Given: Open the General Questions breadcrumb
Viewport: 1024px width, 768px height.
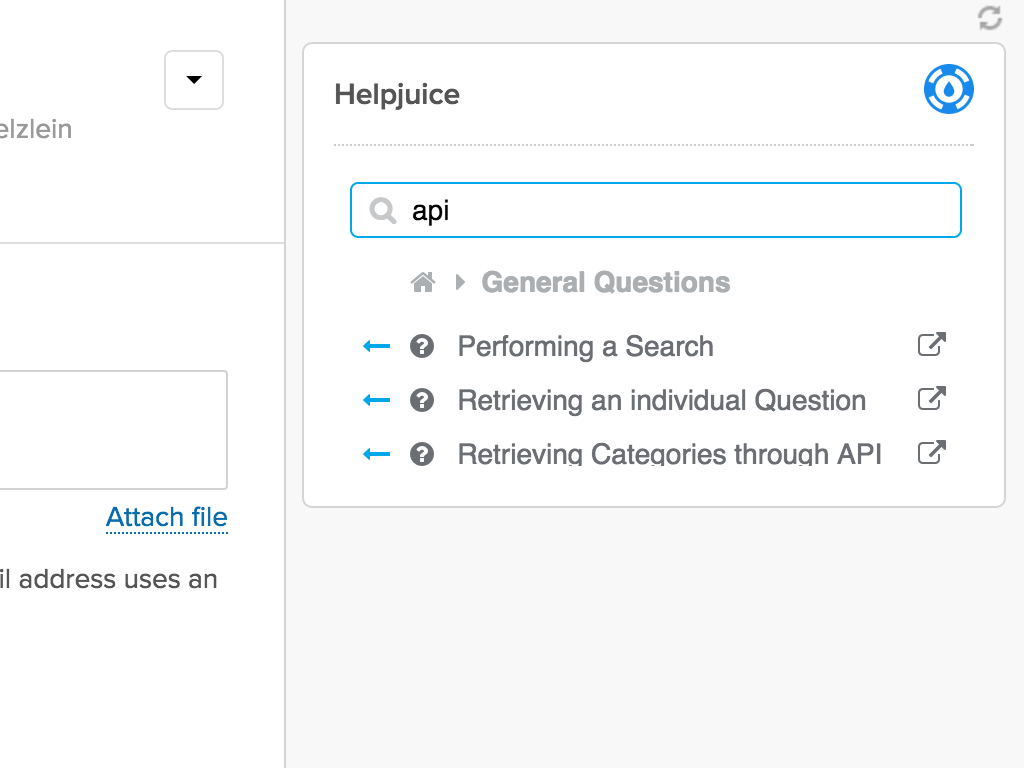Looking at the screenshot, I should [605, 283].
